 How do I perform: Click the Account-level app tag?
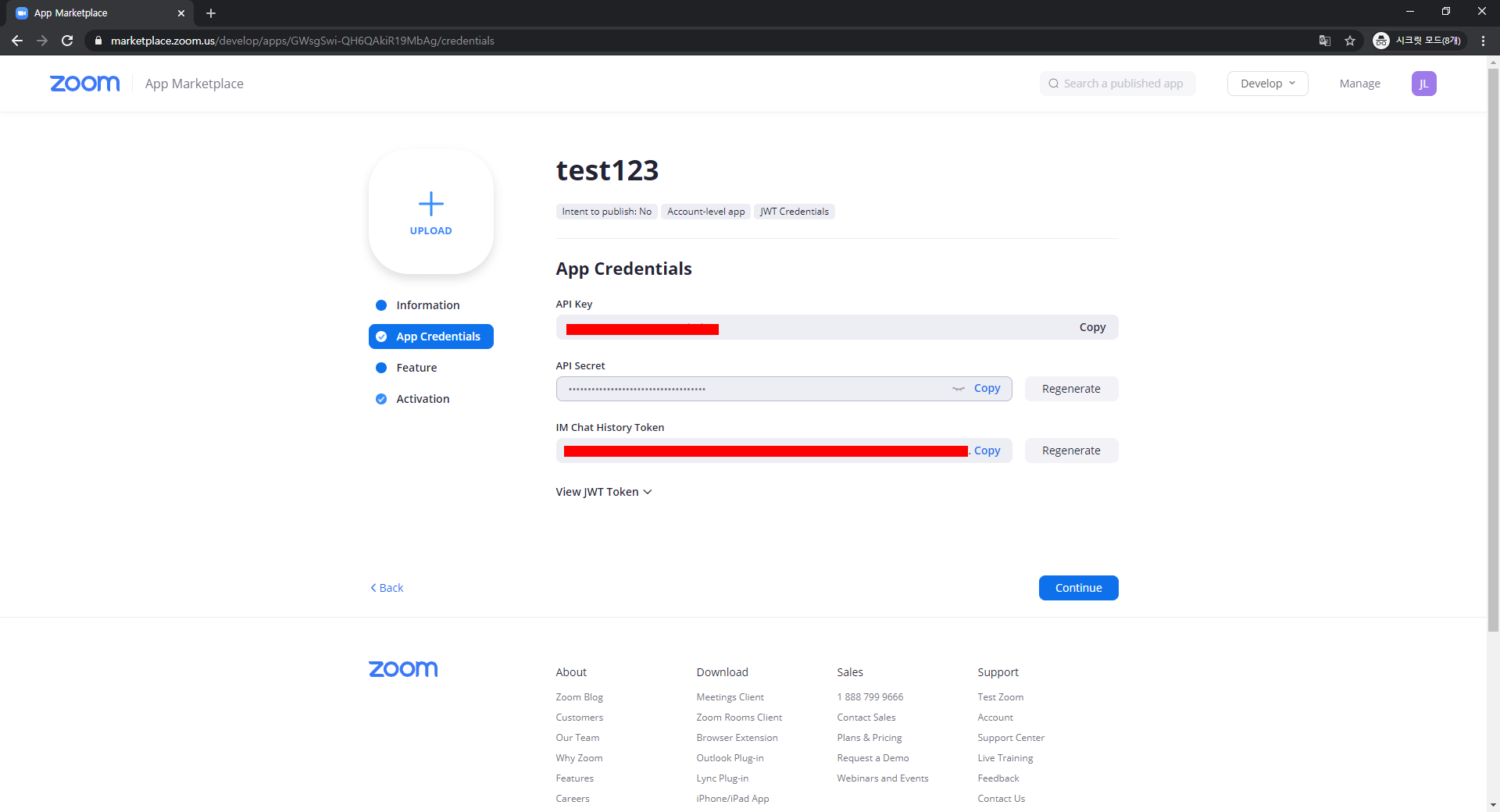pyautogui.click(x=705, y=212)
